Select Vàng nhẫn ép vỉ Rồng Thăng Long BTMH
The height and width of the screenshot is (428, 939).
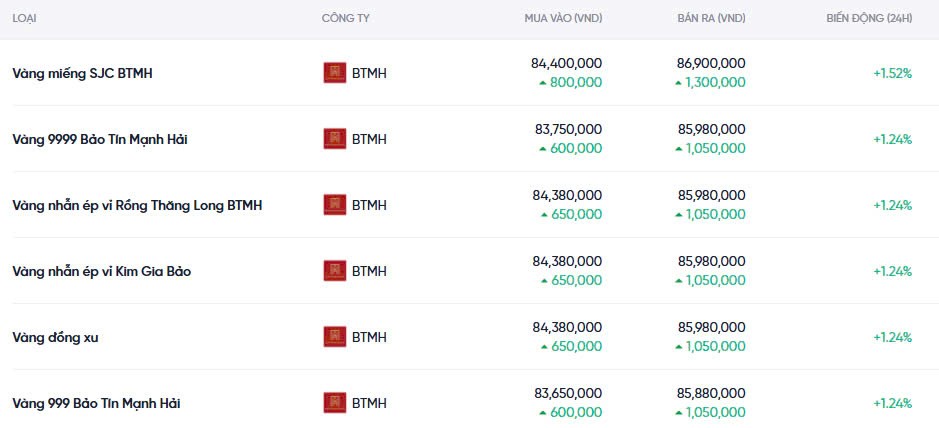[137, 205]
